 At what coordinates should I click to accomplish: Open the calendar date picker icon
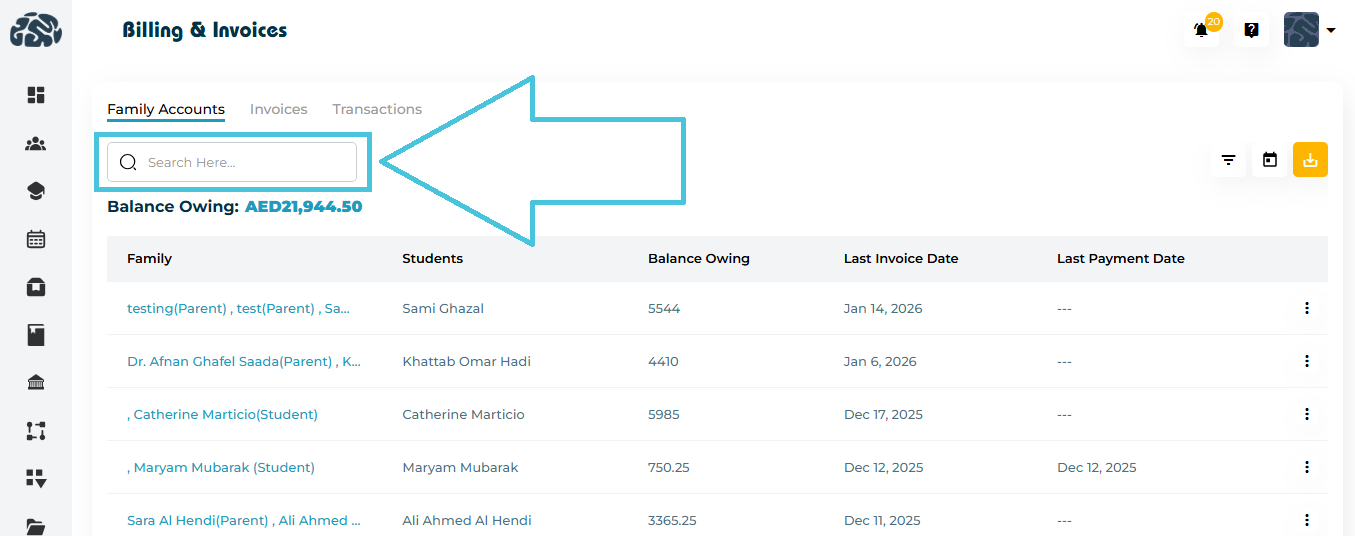click(x=1269, y=160)
